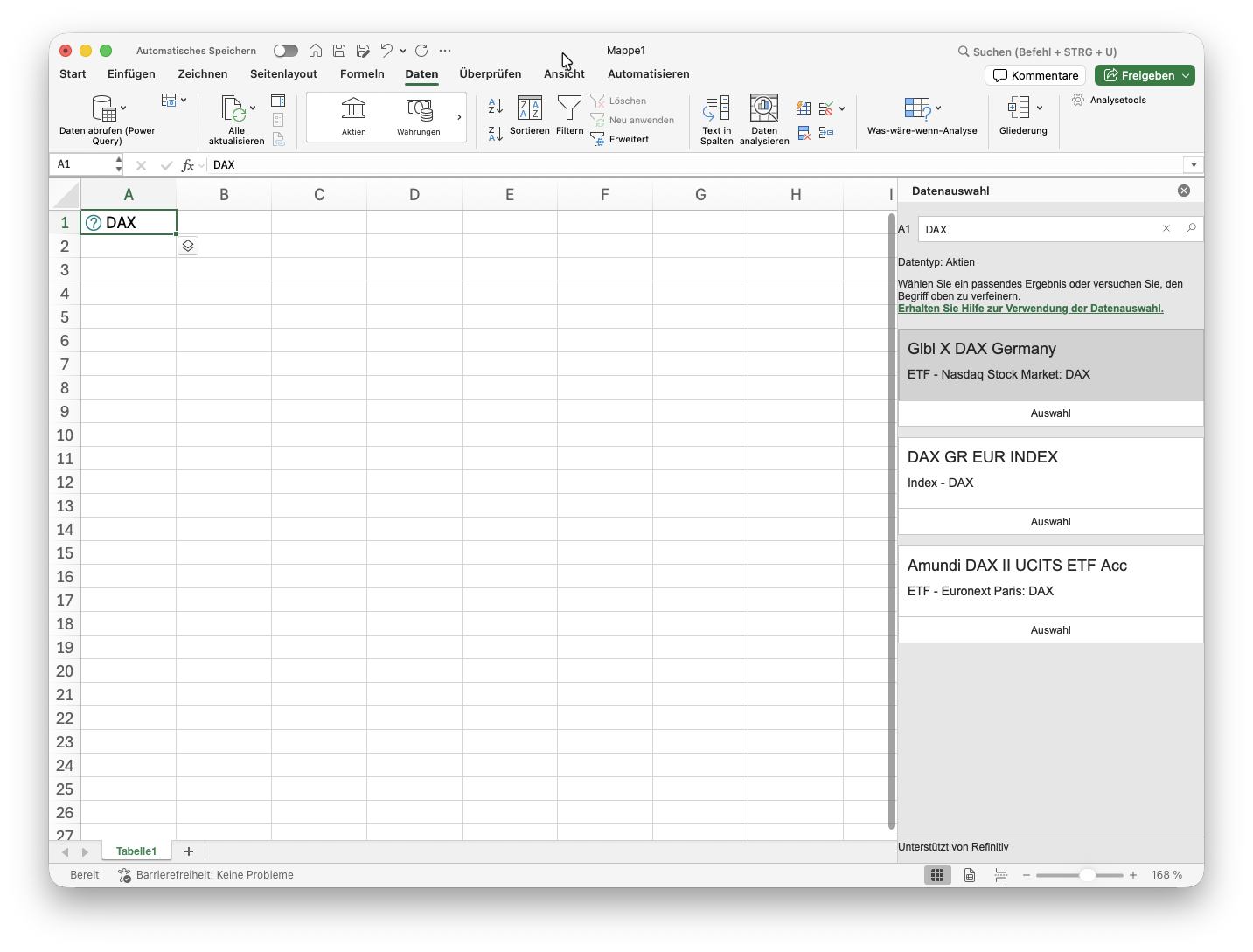The image size is (1253, 952).
Task: Click the zoom in plus button
Action: click(x=1133, y=875)
